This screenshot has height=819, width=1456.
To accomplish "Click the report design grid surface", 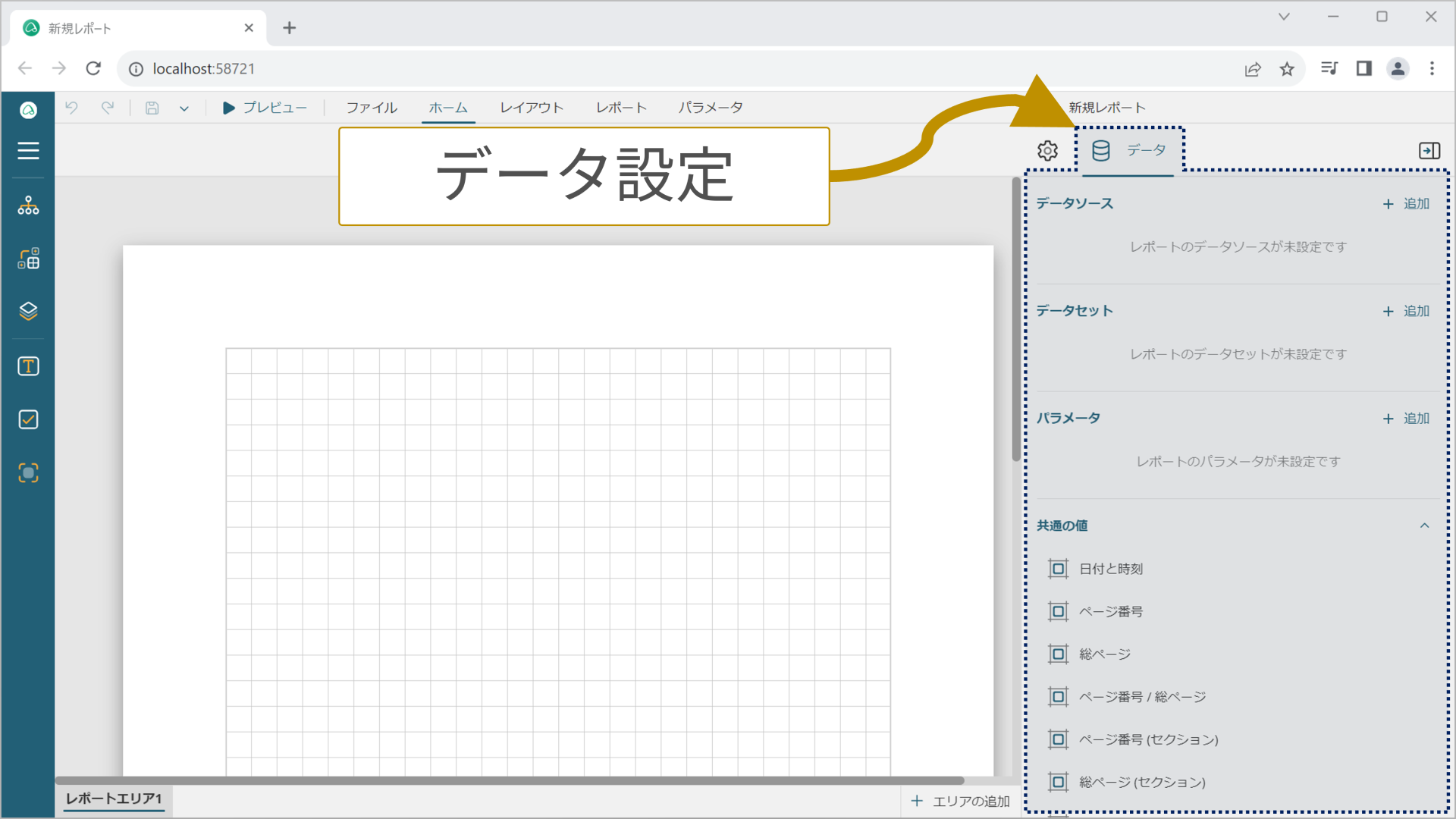I will (x=558, y=561).
